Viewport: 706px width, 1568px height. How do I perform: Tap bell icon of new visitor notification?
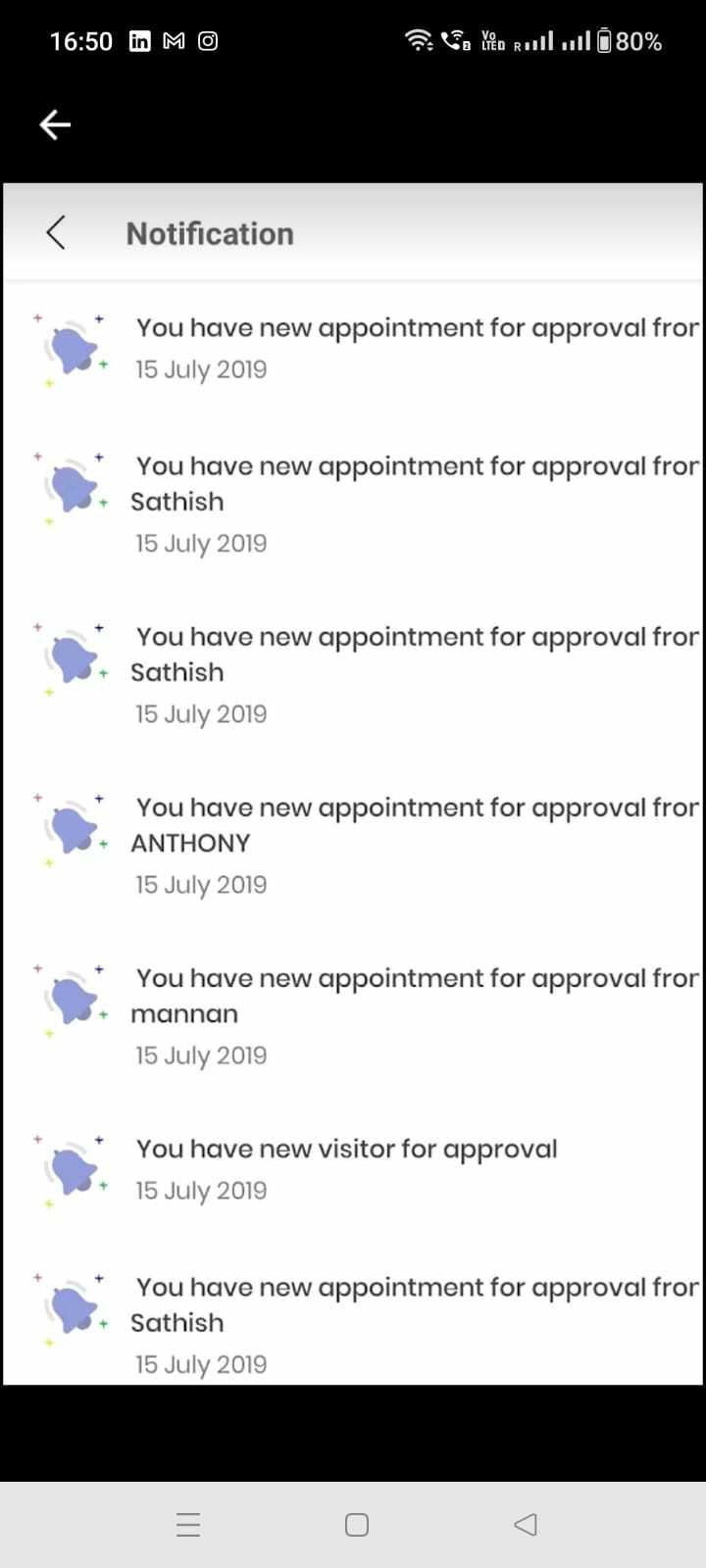click(73, 1170)
